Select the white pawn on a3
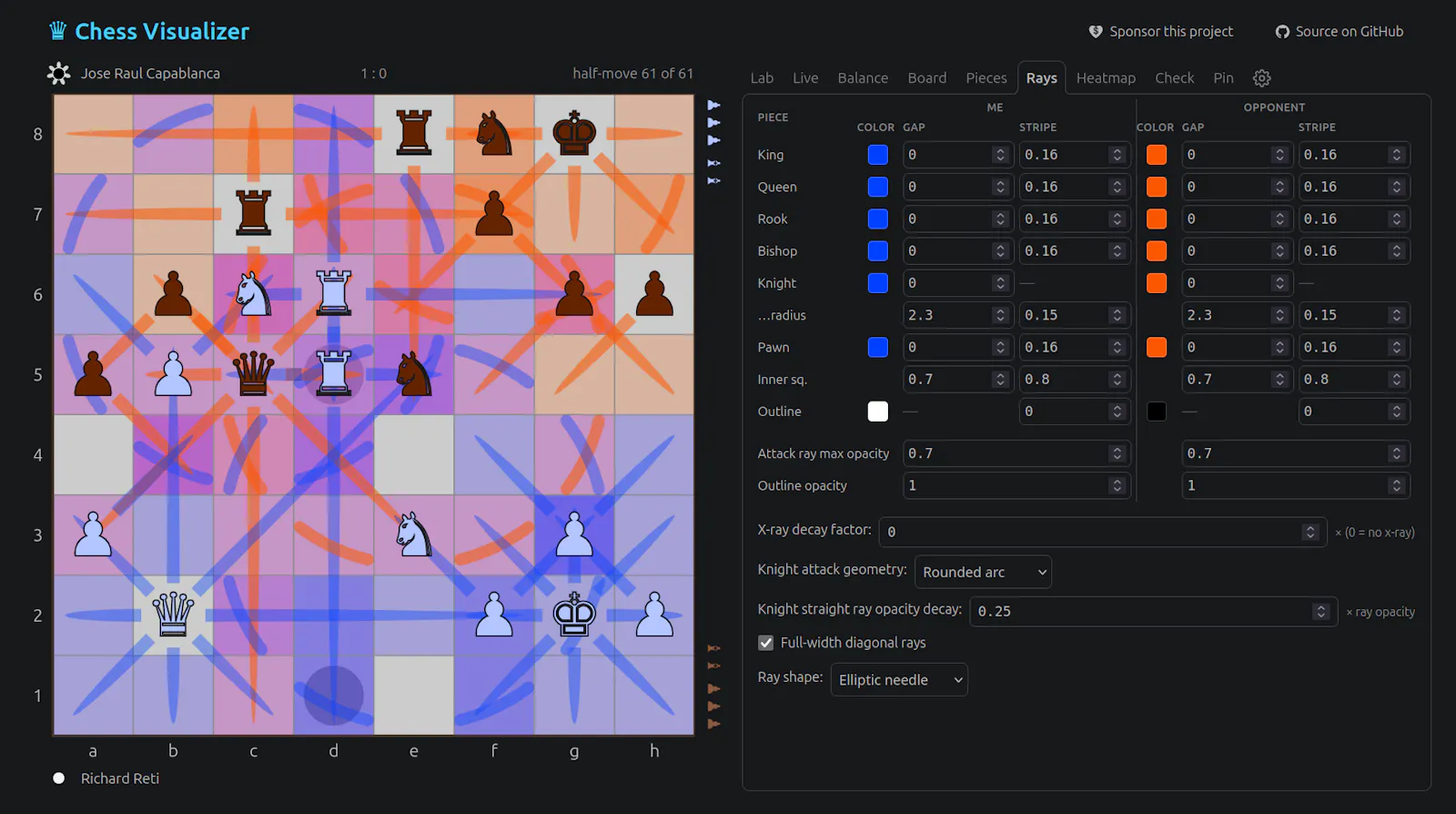 pyautogui.click(x=93, y=534)
